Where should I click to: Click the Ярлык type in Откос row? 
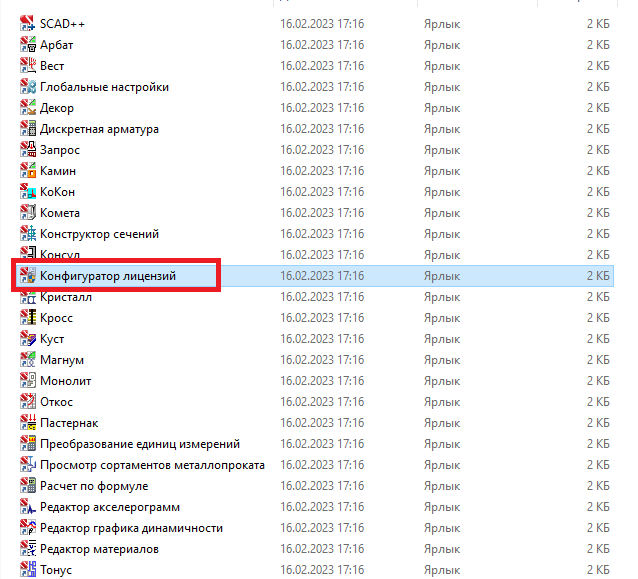tap(442, 402)
